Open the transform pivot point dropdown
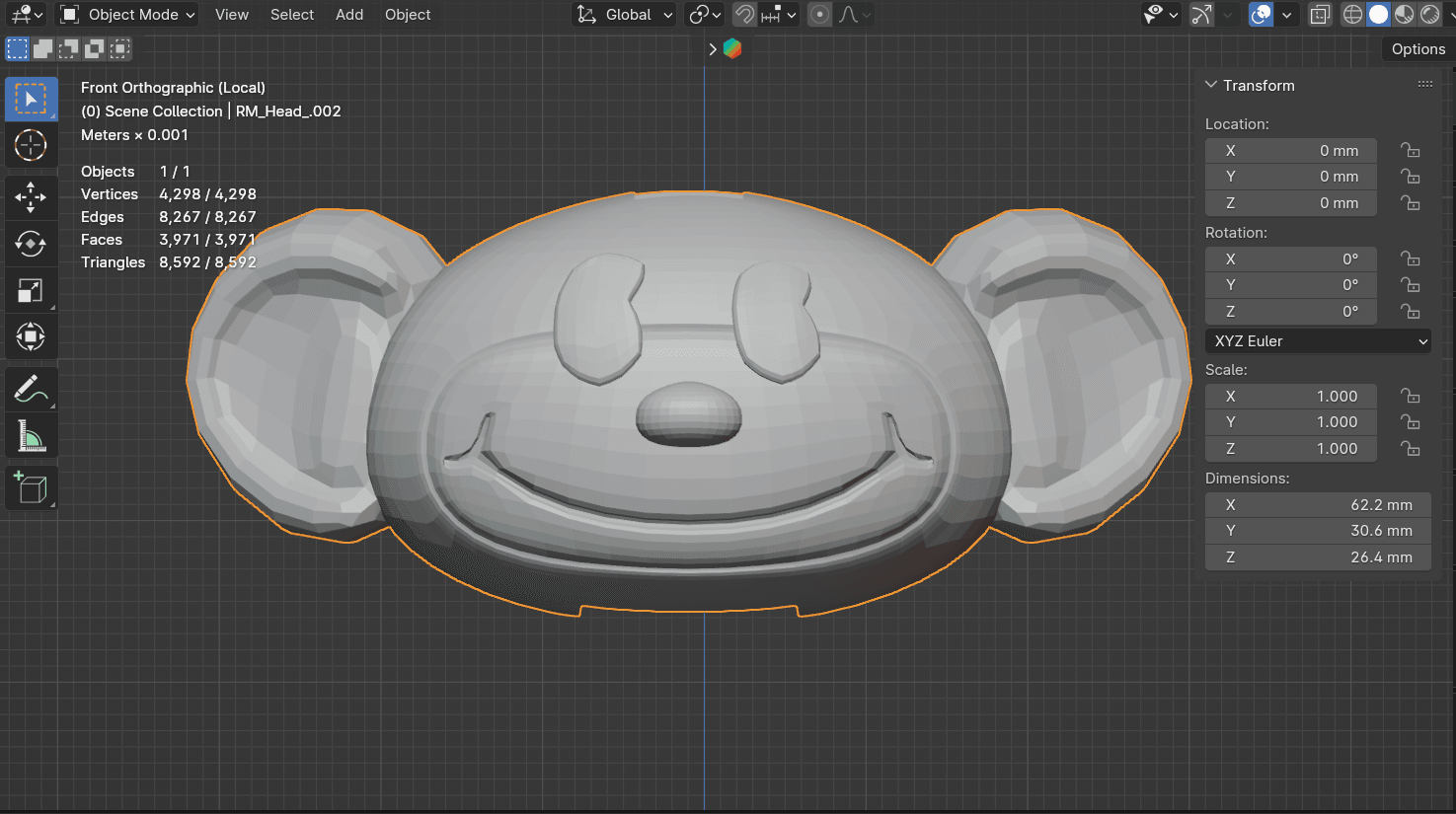 coord(705,15)
